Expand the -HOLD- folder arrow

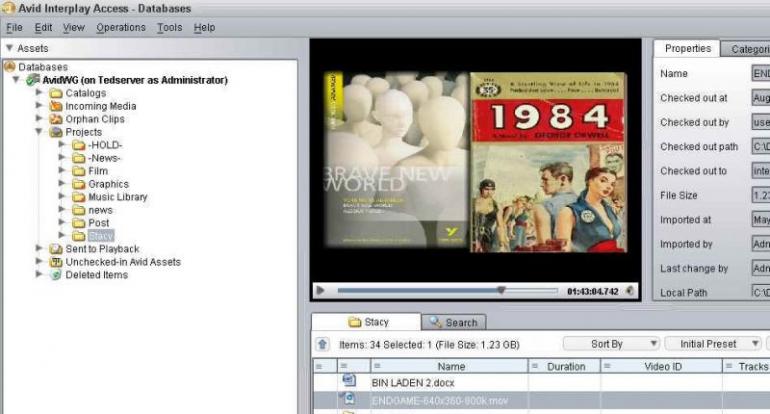click(61, 144)
